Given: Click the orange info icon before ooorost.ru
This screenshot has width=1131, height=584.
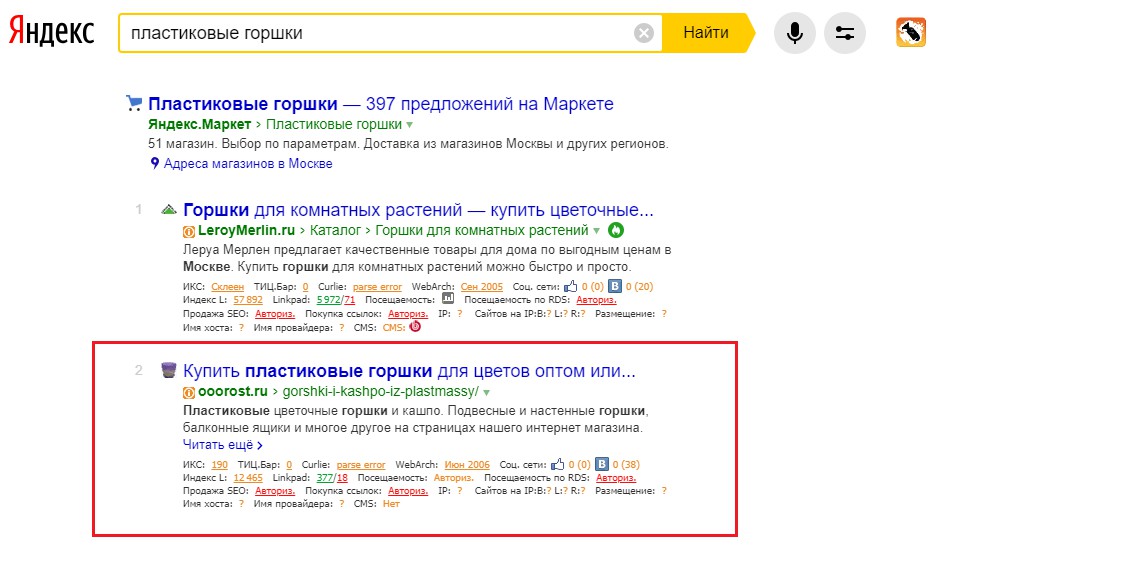Looking at the screenshot, I should 189,393.
